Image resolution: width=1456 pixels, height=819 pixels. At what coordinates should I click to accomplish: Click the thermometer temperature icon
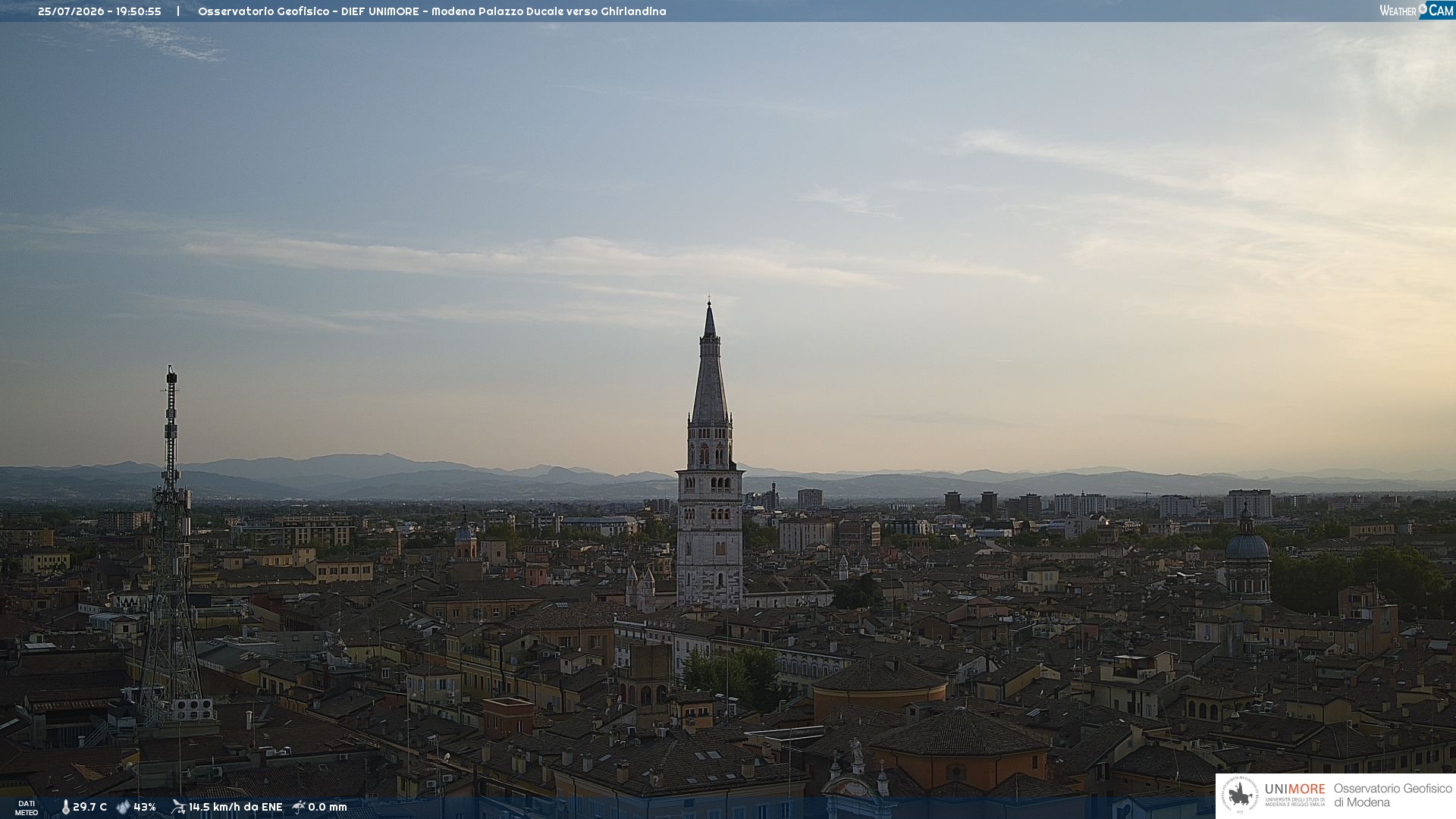click(x=65, y=807)
